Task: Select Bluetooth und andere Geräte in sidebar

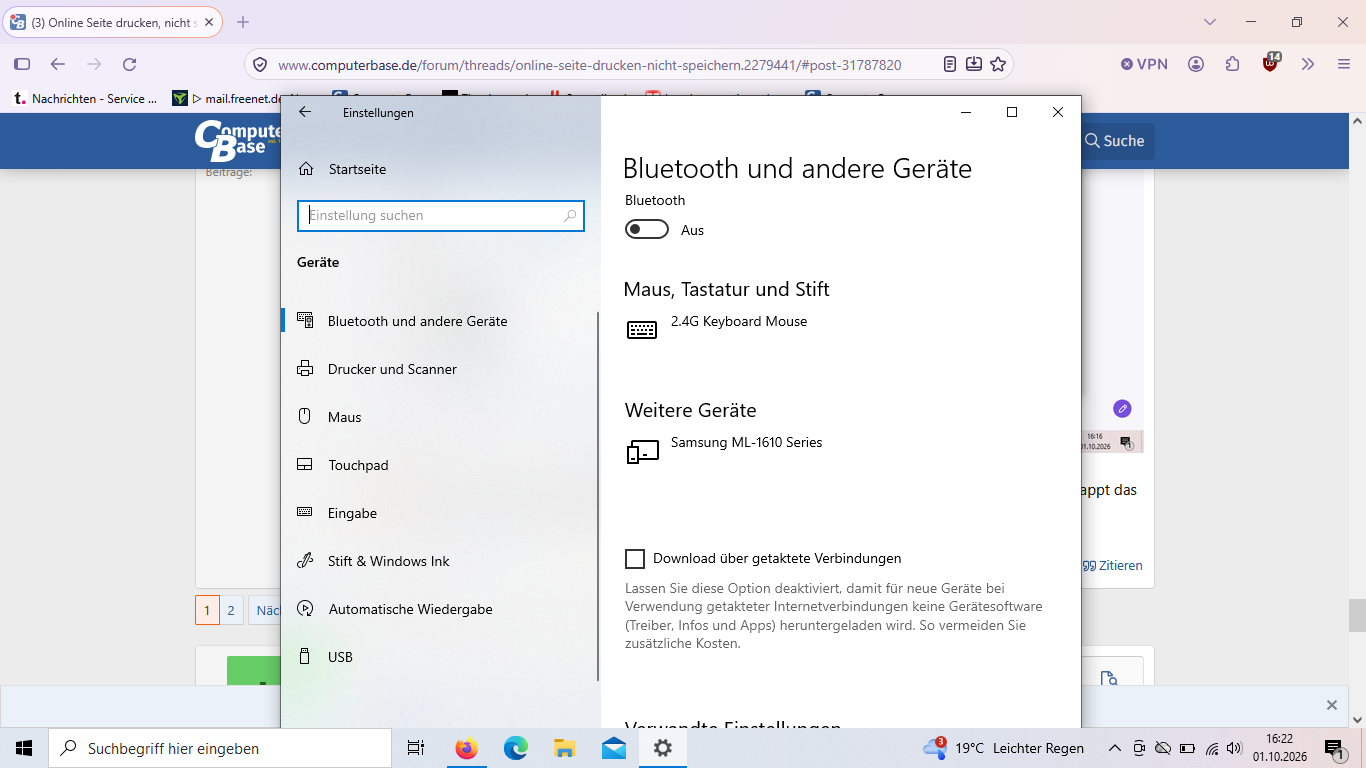Action: (440, 321)
